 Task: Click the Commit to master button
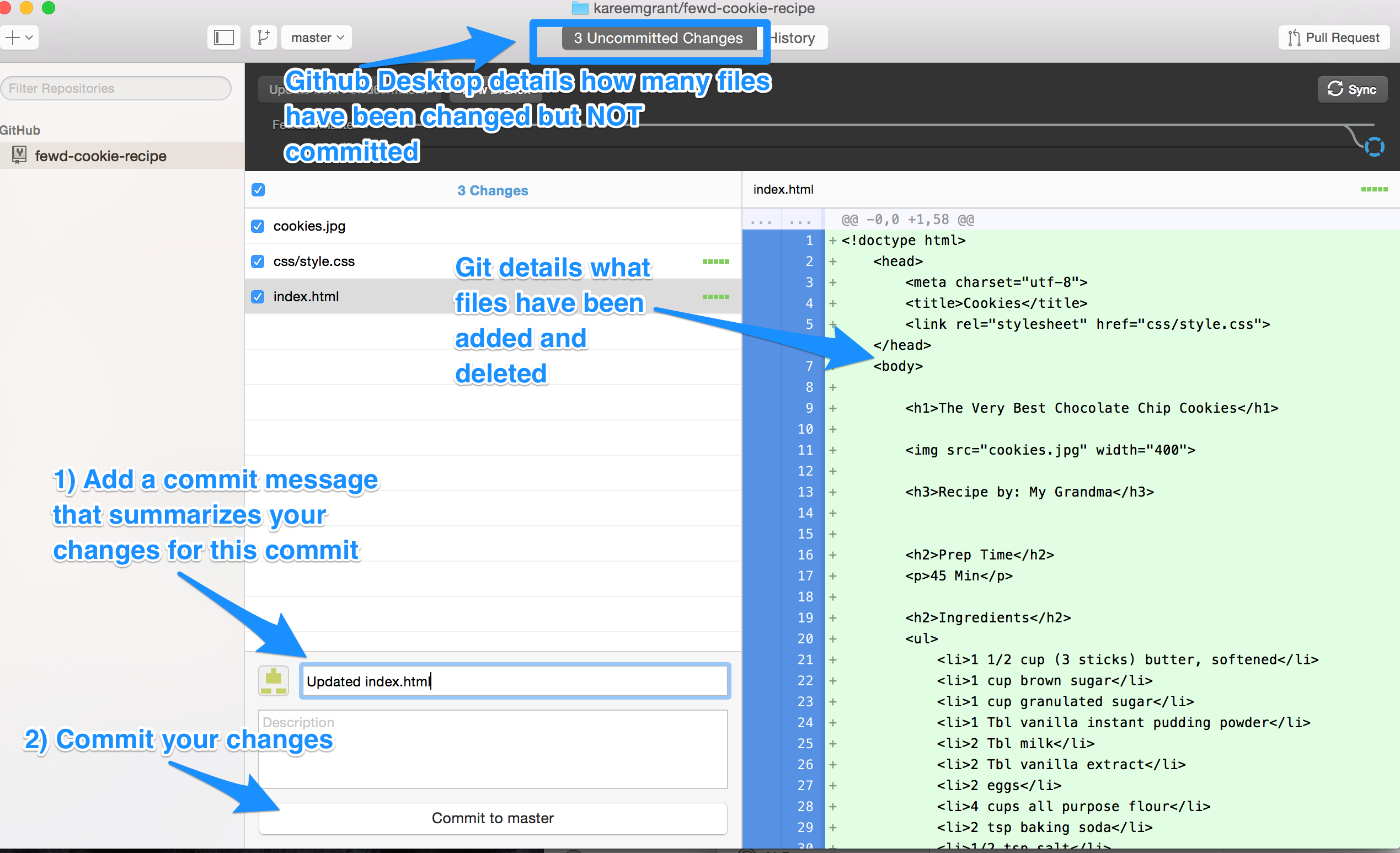(x=493, y=818)
